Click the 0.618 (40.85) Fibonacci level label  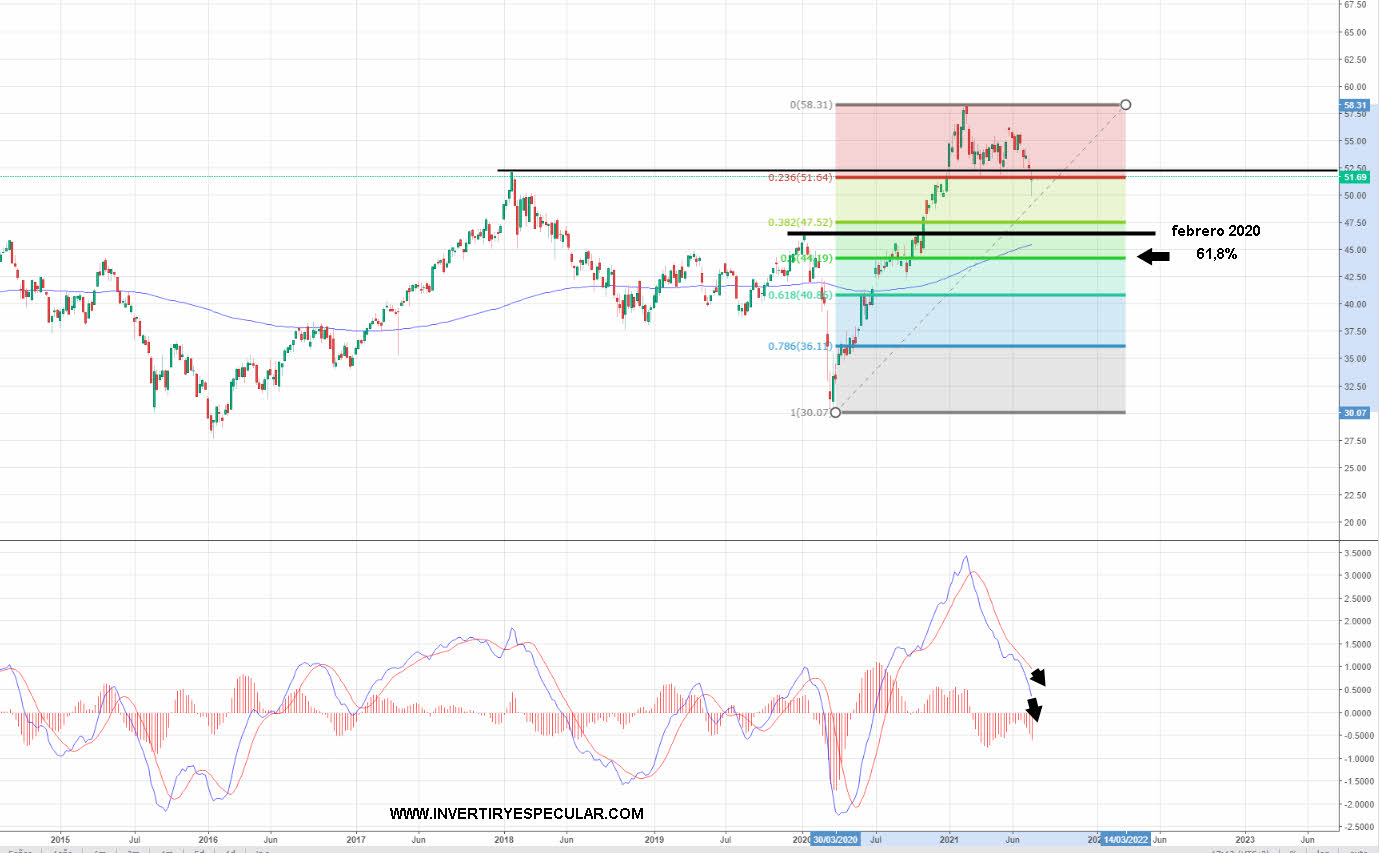[800, 295]
